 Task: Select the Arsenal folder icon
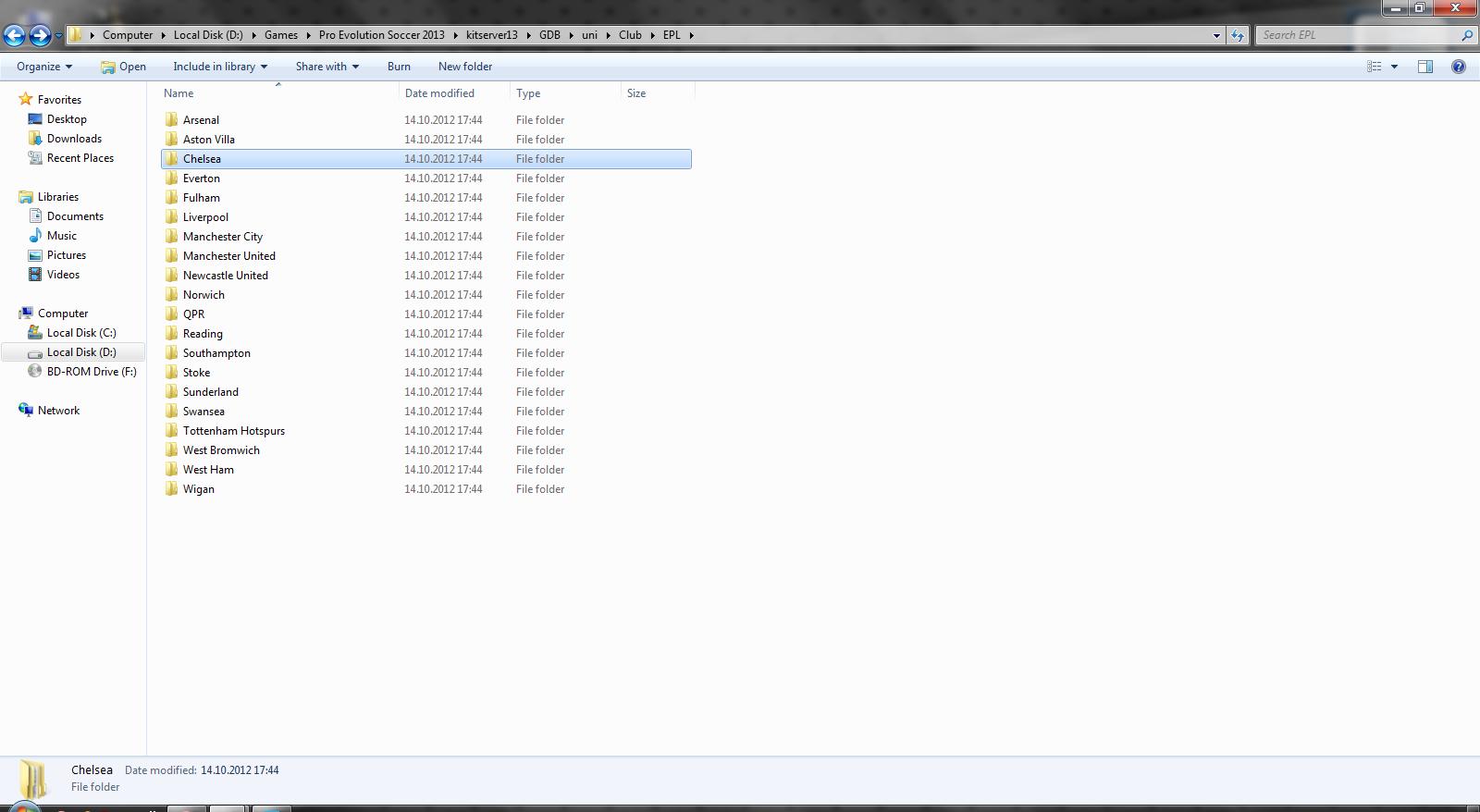(x=171, y=120)
